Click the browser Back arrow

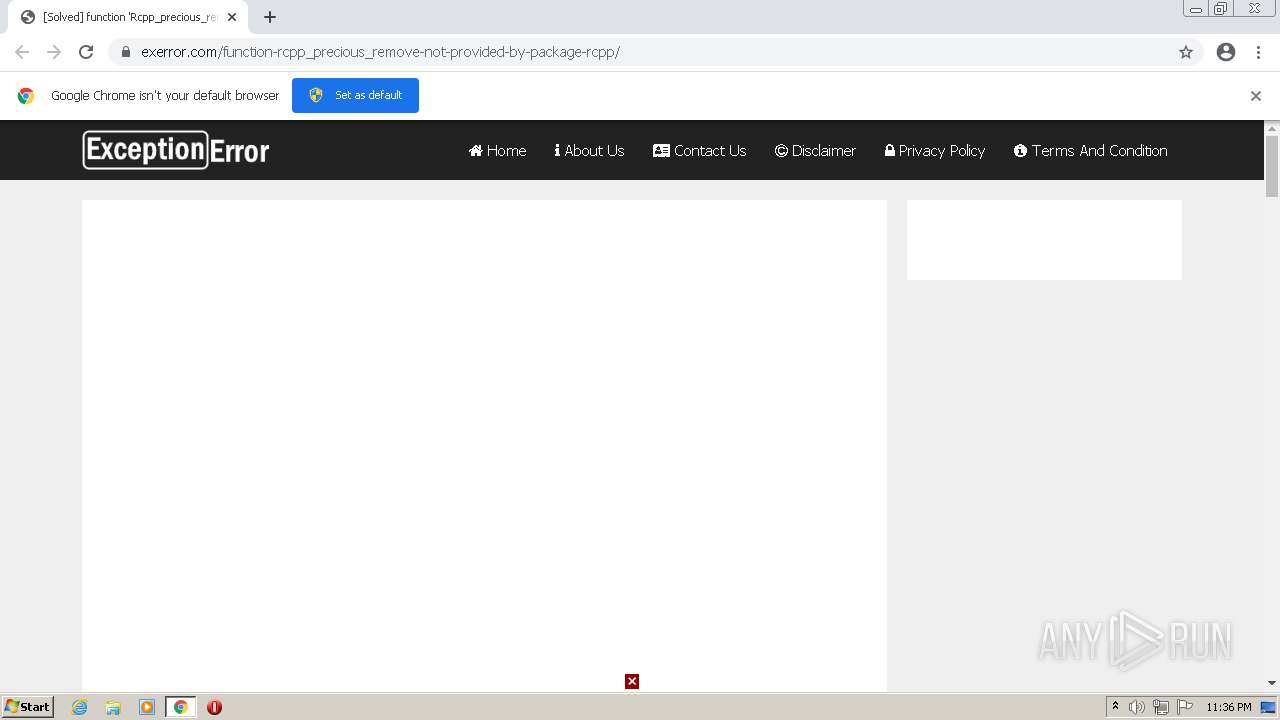pyautogui.click(x=22, y=52)
